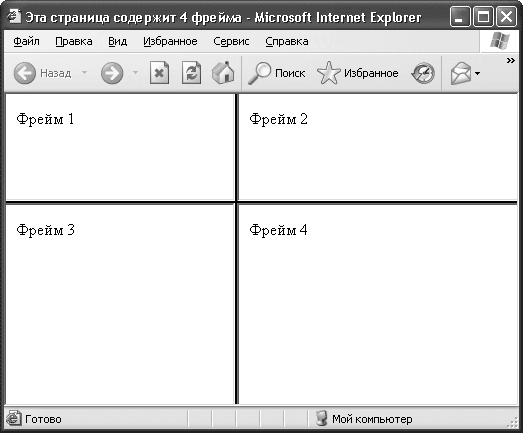The image size is (523, 433).
Task: Refresh the page with the refresh icon
Action: pos(191,72)
